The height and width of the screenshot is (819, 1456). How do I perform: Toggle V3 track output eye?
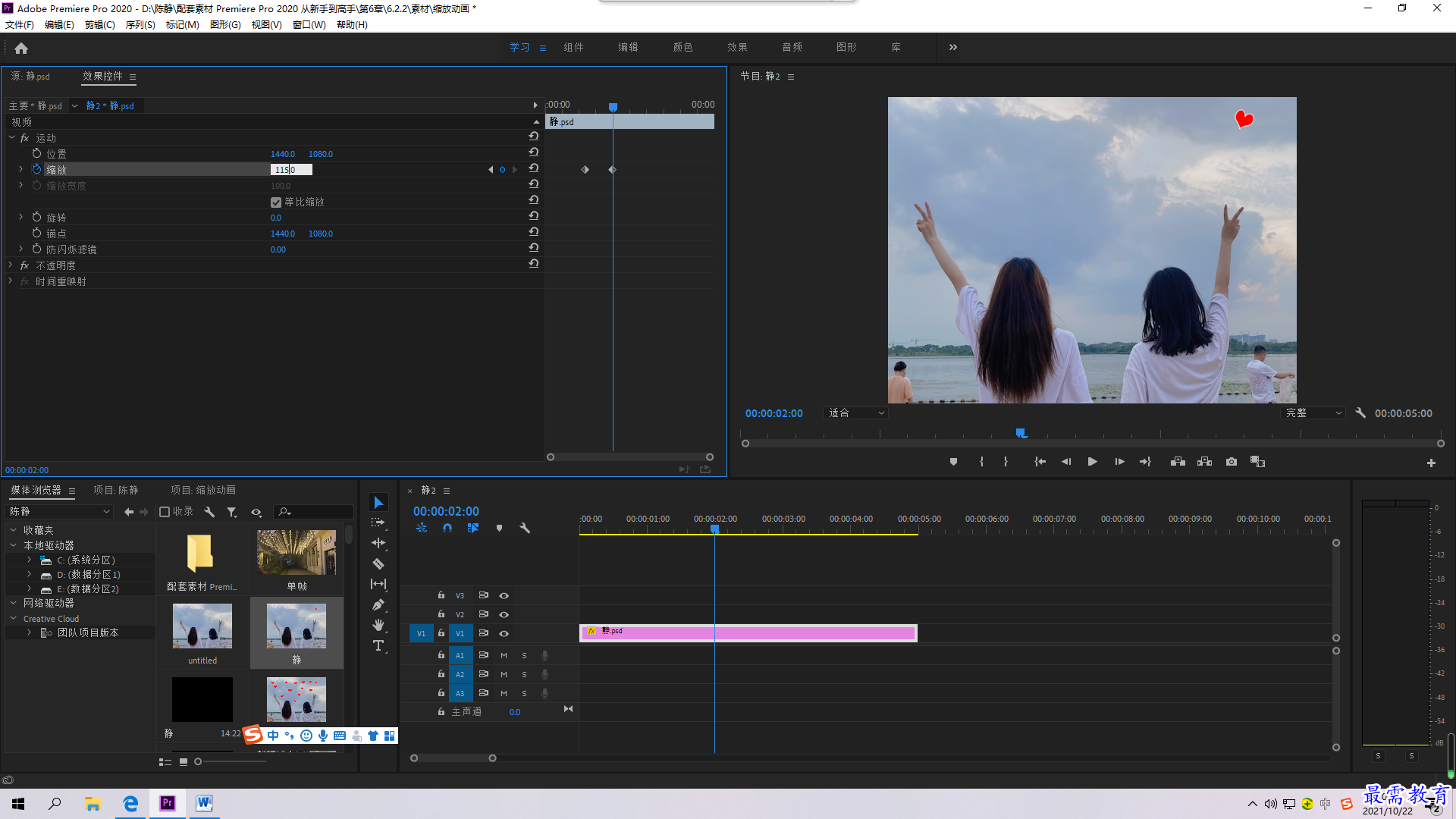click(x=504, y=595)
